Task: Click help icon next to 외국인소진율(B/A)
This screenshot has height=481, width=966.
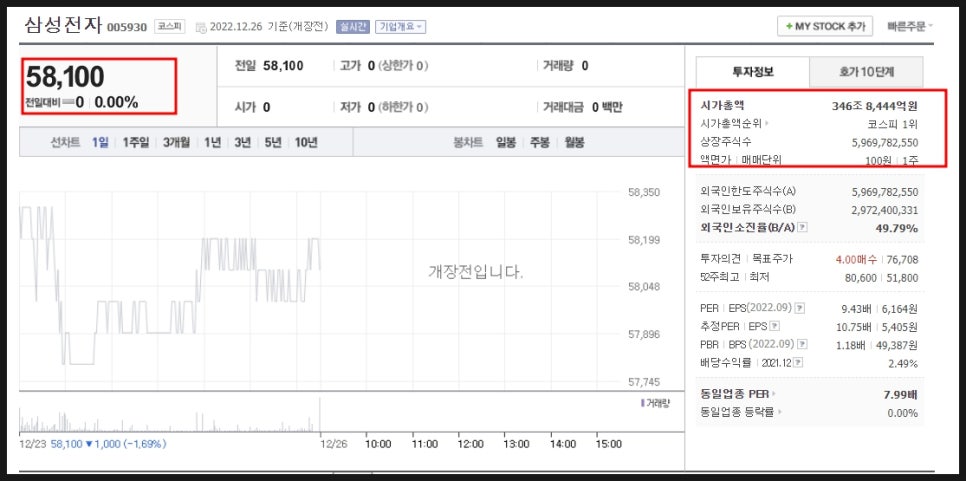Action: (803, 228)
